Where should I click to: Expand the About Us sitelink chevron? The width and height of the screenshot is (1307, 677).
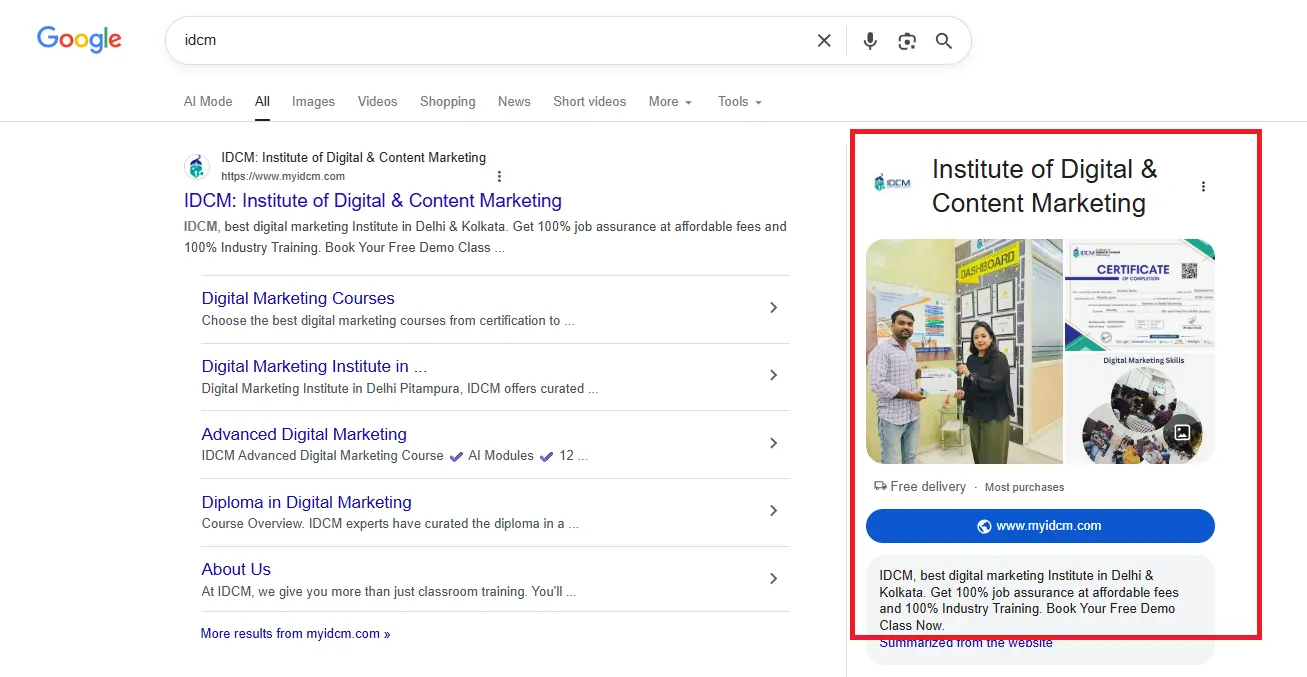(773, 578)
